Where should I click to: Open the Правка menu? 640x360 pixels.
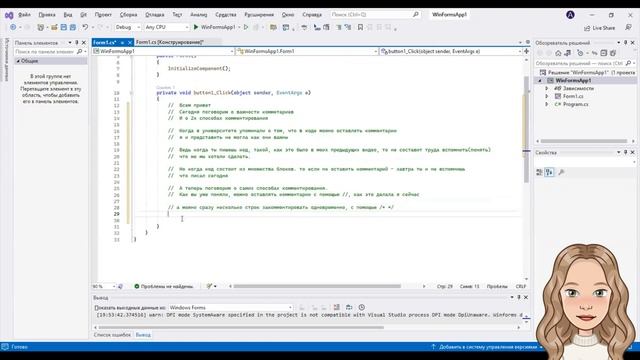click(47, 15)
